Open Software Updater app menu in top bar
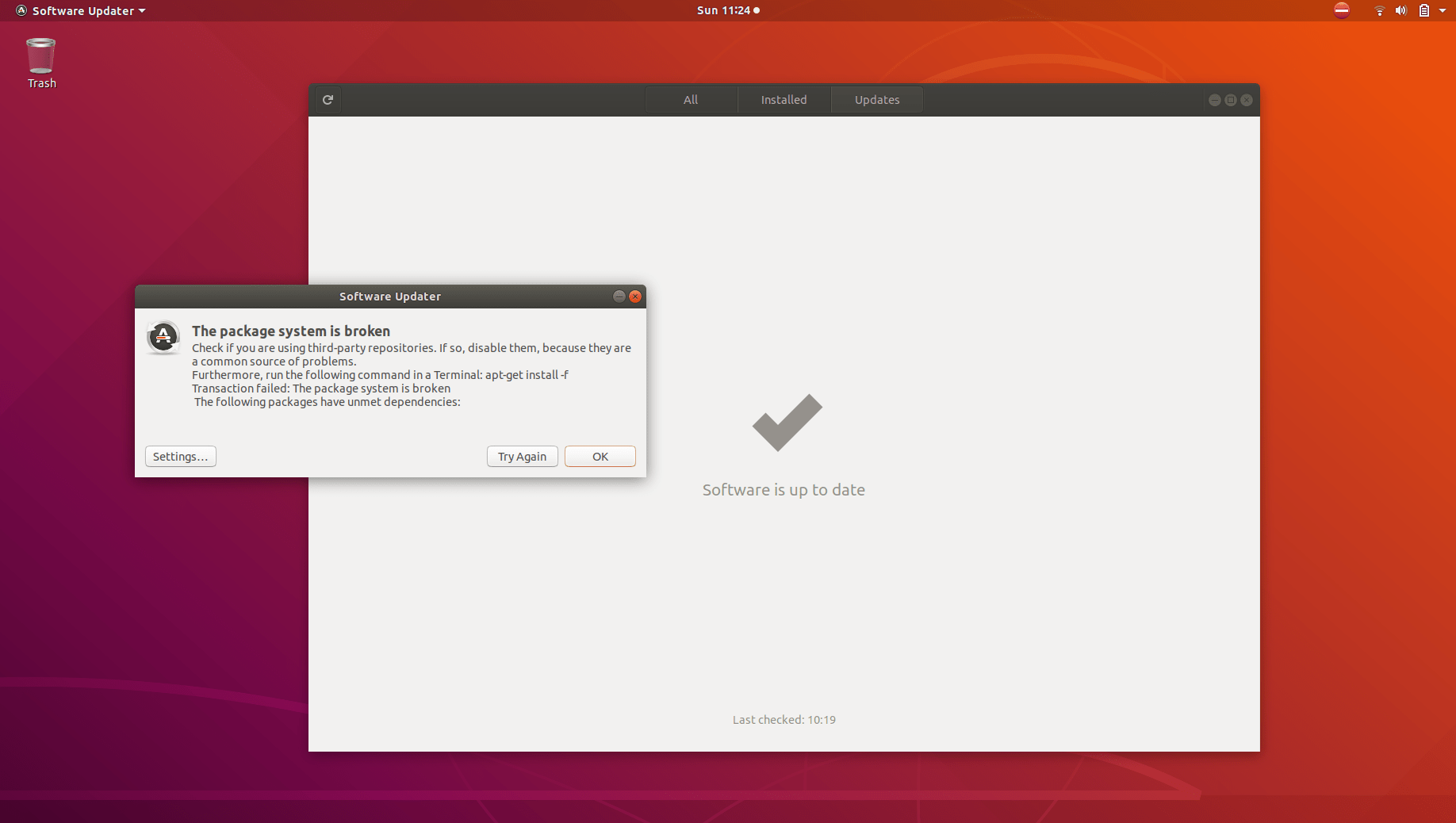1456x823 pixels. tap(80, 10)
